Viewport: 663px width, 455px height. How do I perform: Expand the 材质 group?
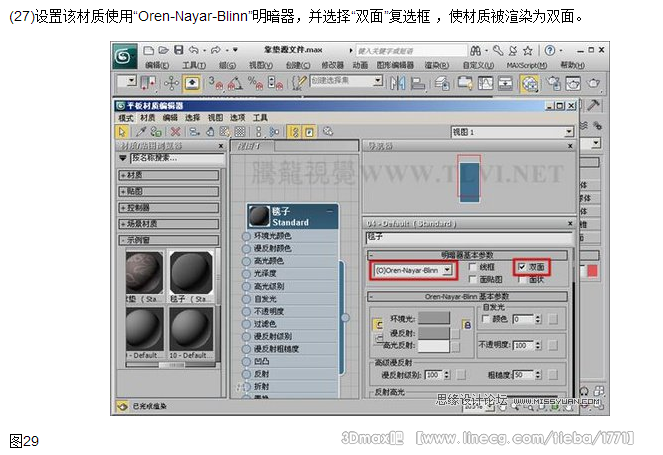click(169, 175)
